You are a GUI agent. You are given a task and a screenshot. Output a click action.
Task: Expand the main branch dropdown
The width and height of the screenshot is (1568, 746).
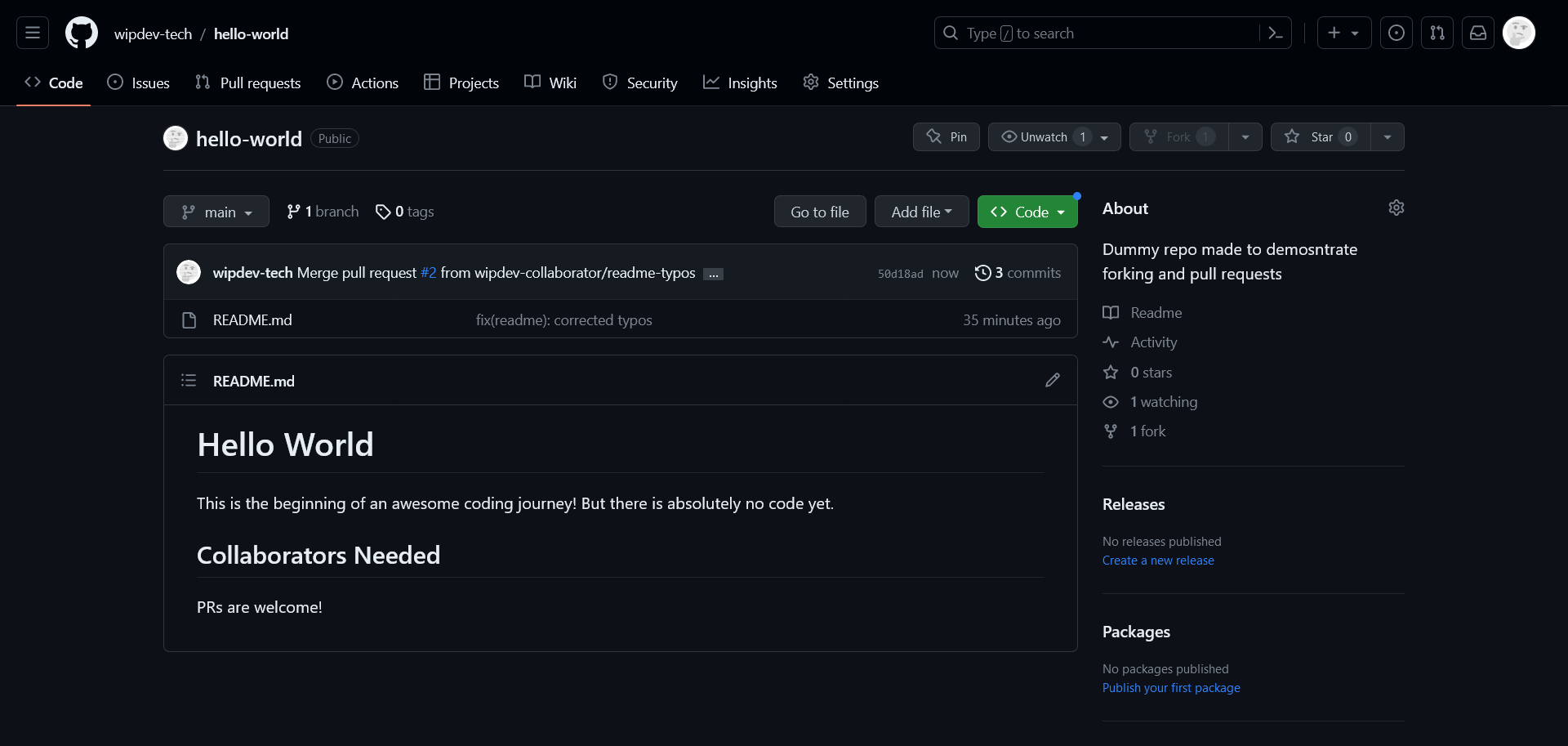click(x=216, y=212)
